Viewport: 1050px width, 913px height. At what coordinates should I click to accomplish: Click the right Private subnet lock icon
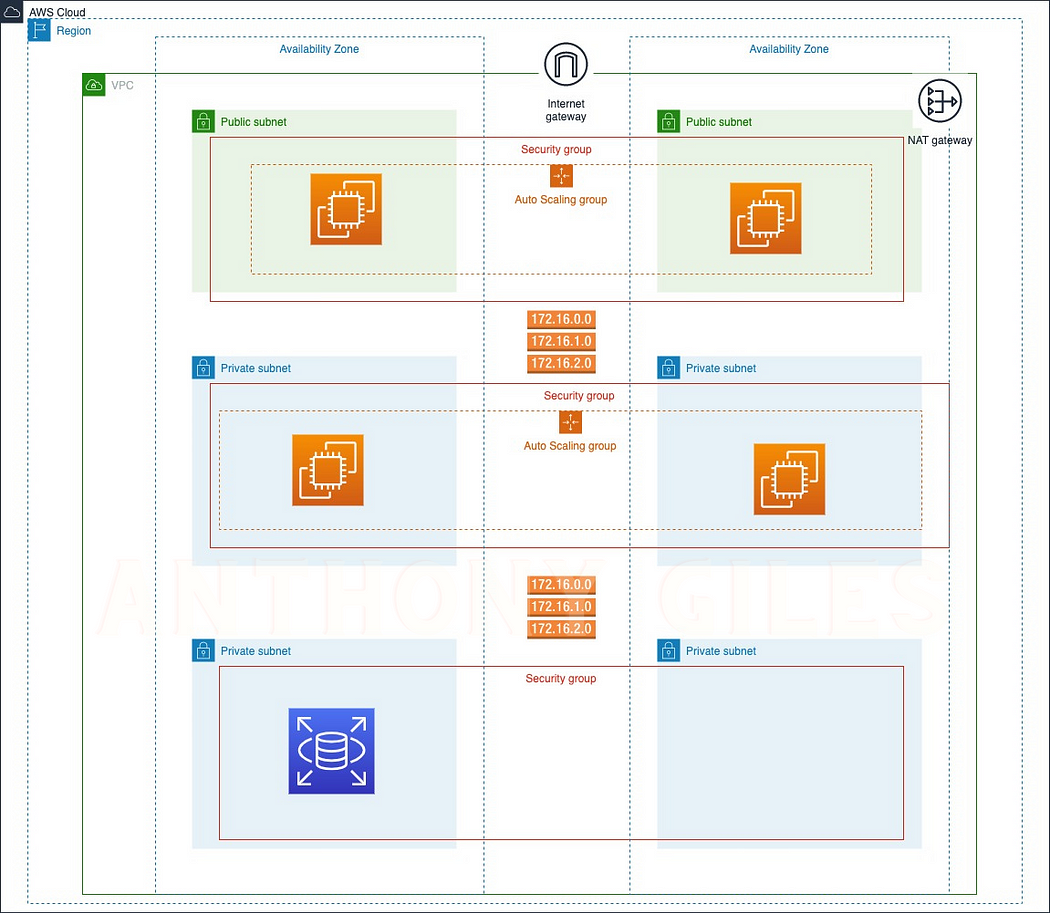click(668, 367)
